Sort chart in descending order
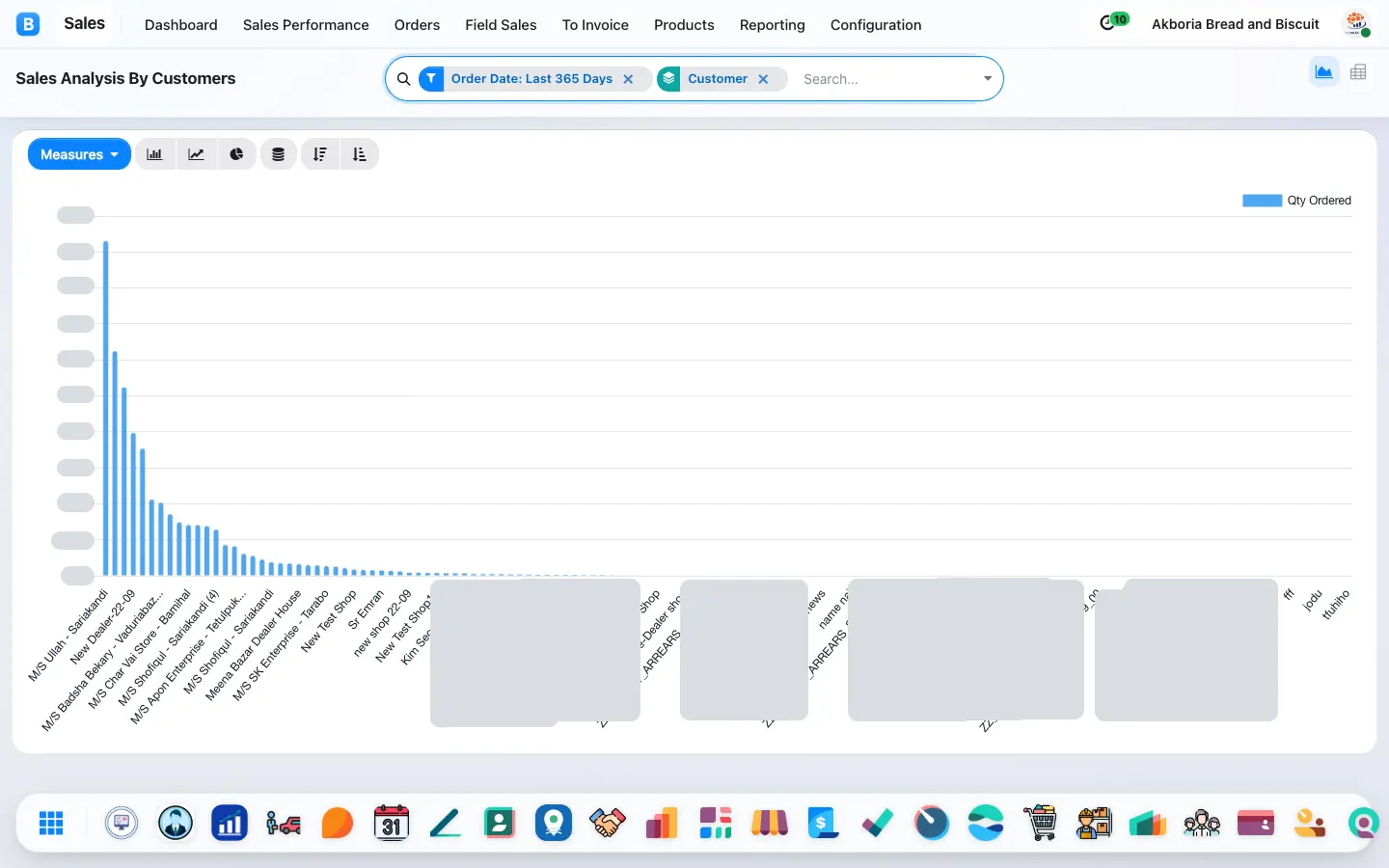 [x=320, y=154]
